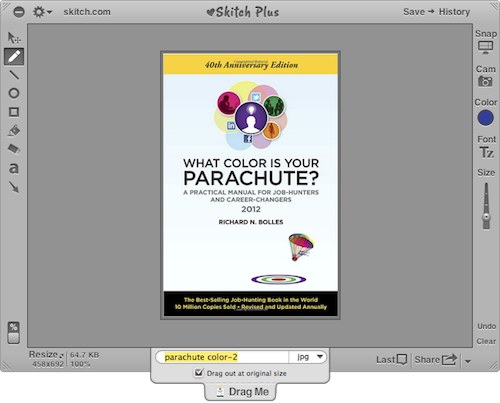Activate the Eraser tool

(14, 149)
